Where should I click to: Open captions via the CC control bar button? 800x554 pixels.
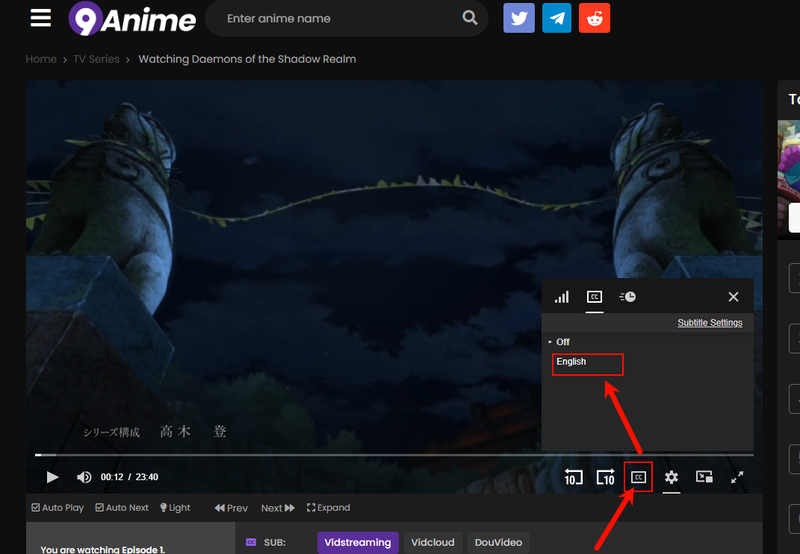(638, 477)
